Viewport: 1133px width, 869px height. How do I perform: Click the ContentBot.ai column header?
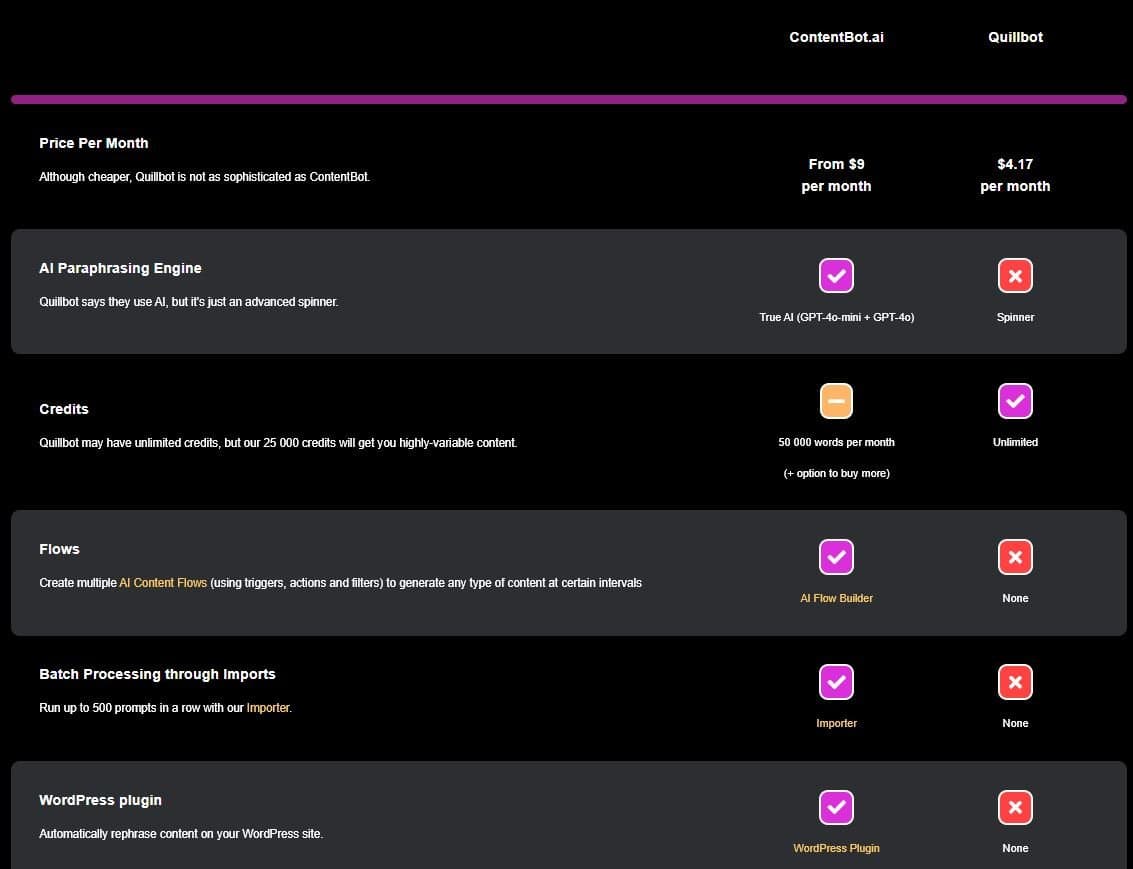[836, 37]
